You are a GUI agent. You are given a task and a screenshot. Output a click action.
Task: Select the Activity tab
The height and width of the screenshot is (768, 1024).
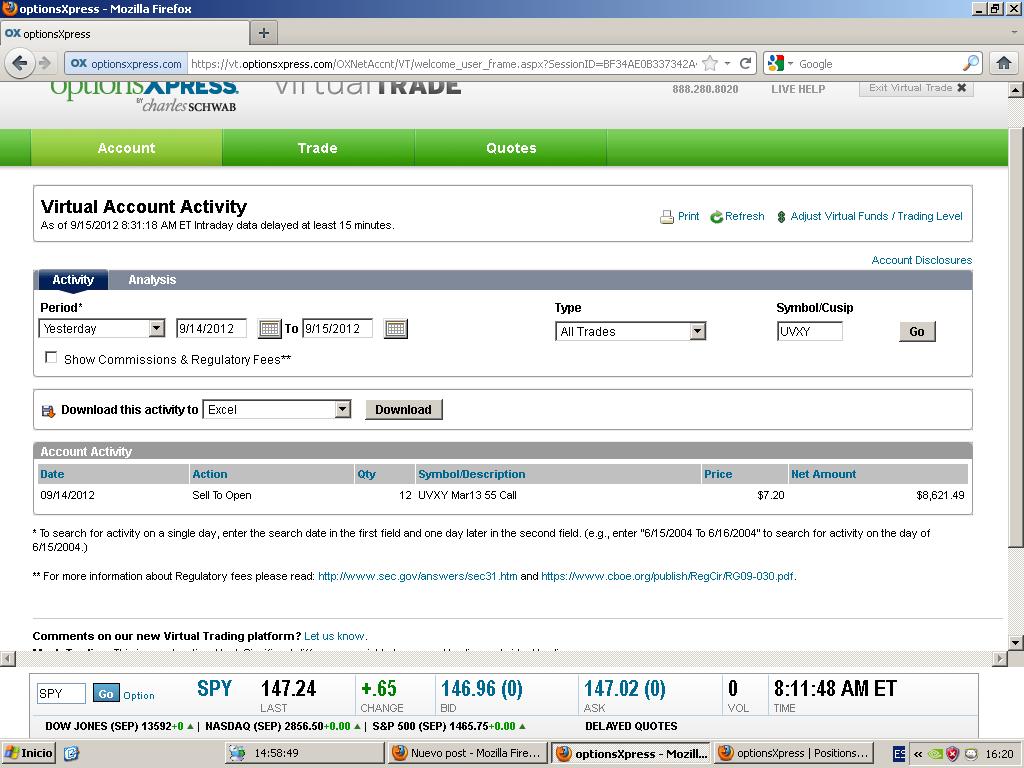(x=73, y=280)
